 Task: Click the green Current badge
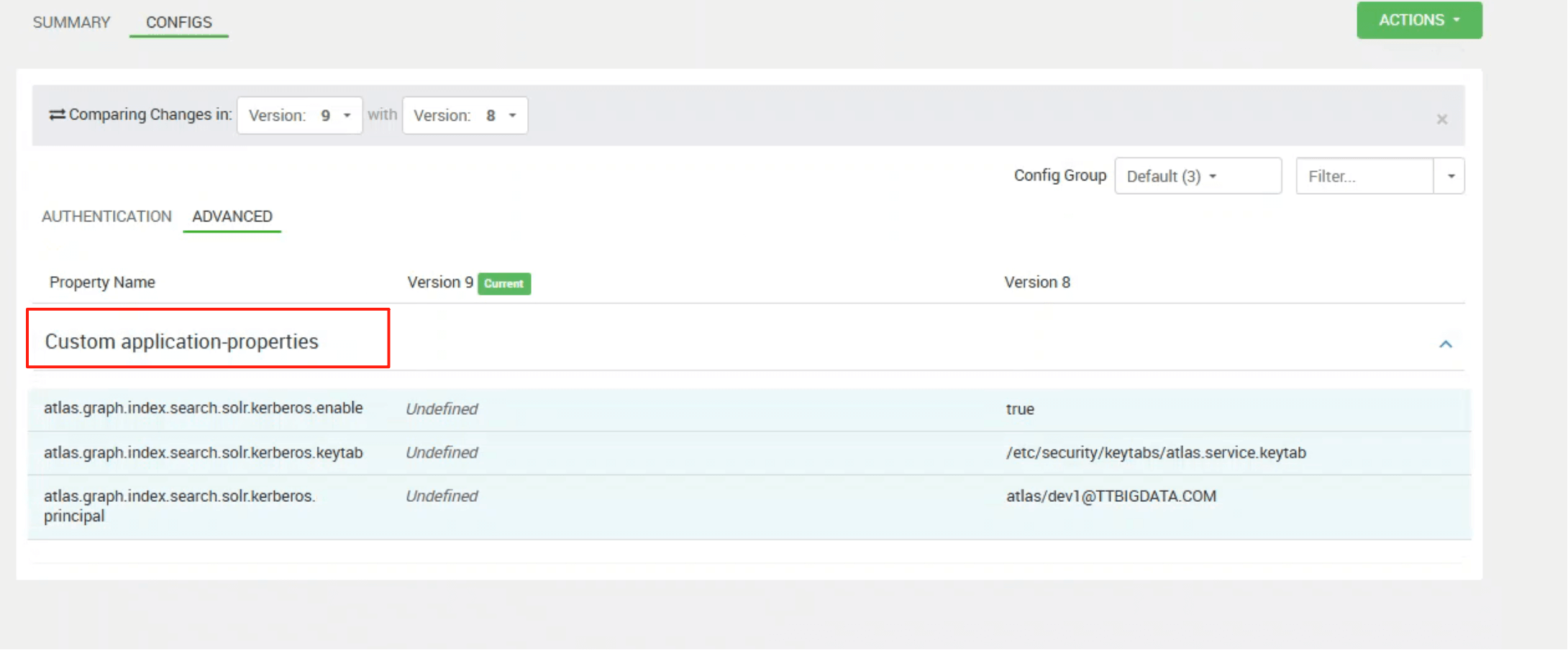[503, 283]
